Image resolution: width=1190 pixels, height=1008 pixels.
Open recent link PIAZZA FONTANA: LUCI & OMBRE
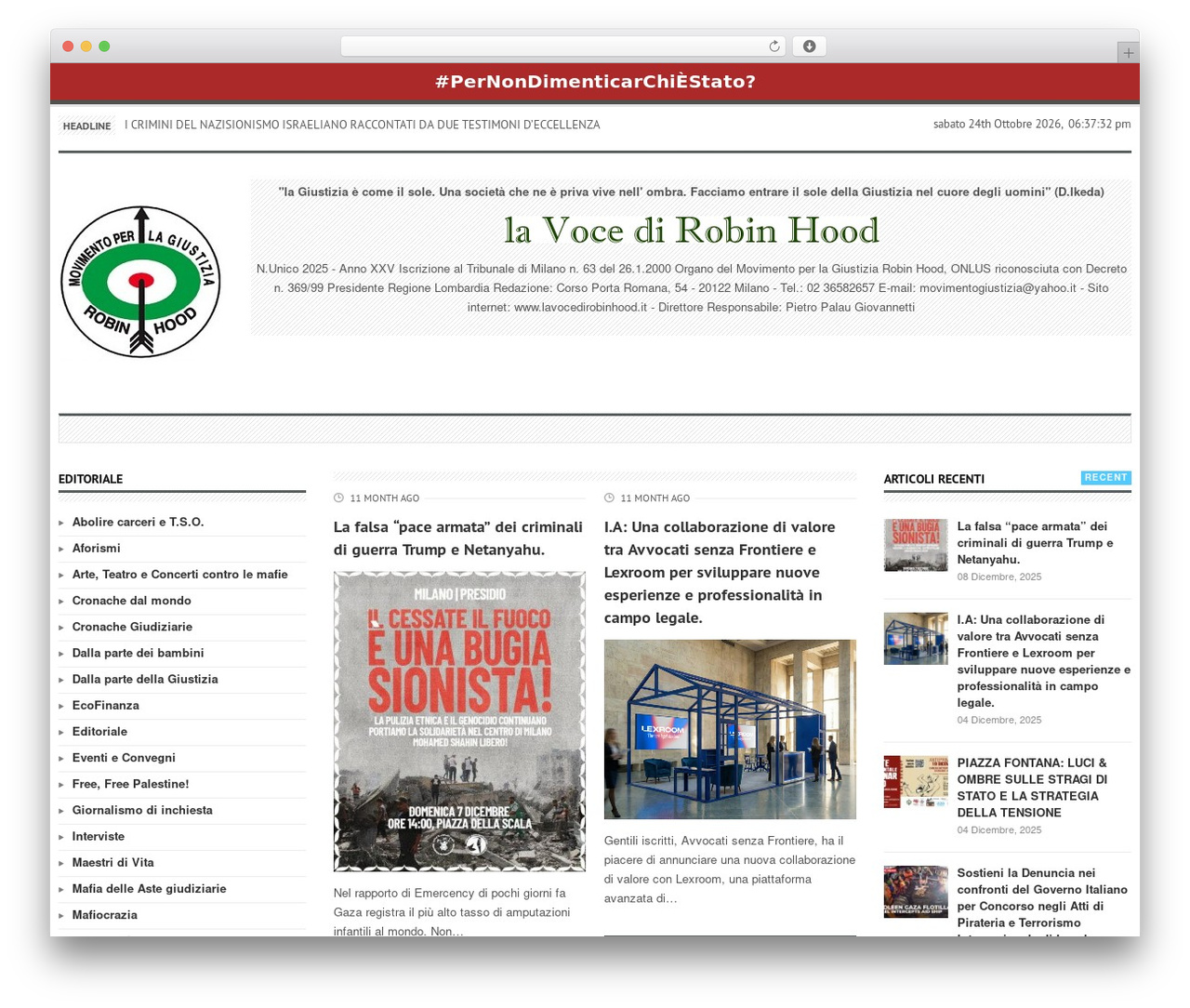point(1032,788)
